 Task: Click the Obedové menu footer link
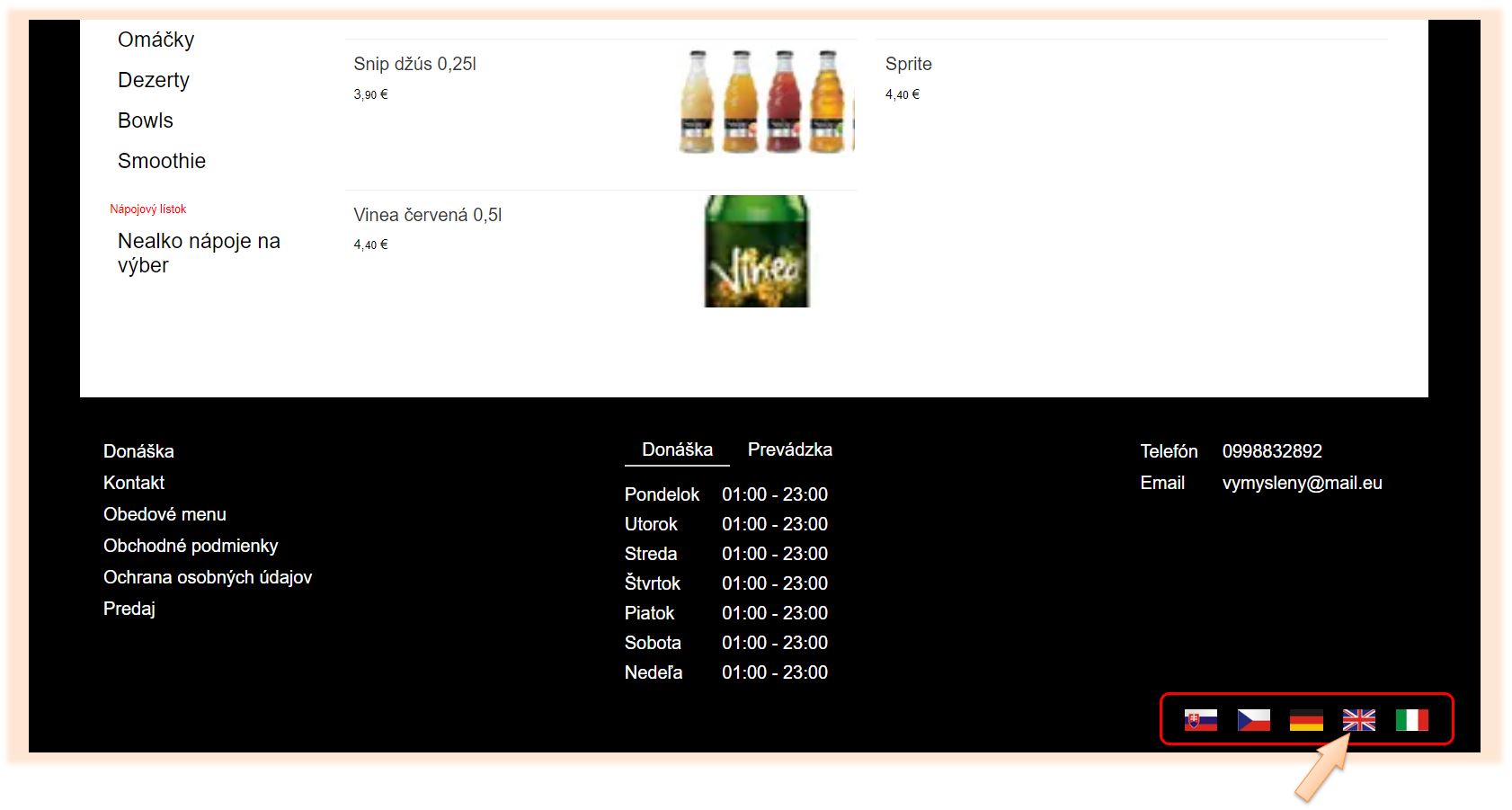tap(165, 514)
